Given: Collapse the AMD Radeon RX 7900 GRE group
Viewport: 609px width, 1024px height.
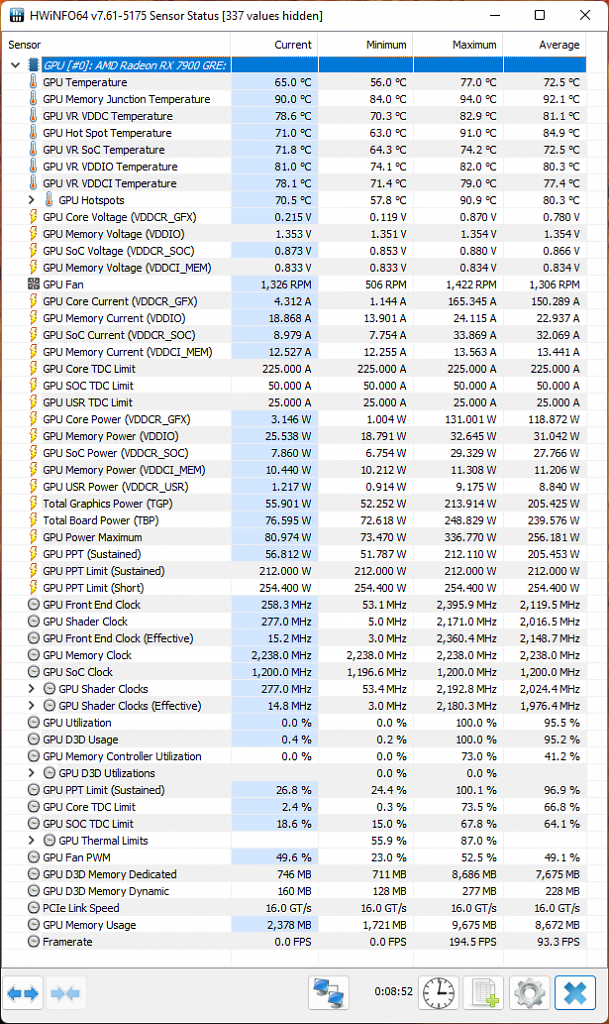Looking at the screenshot, I should (16, 65).
